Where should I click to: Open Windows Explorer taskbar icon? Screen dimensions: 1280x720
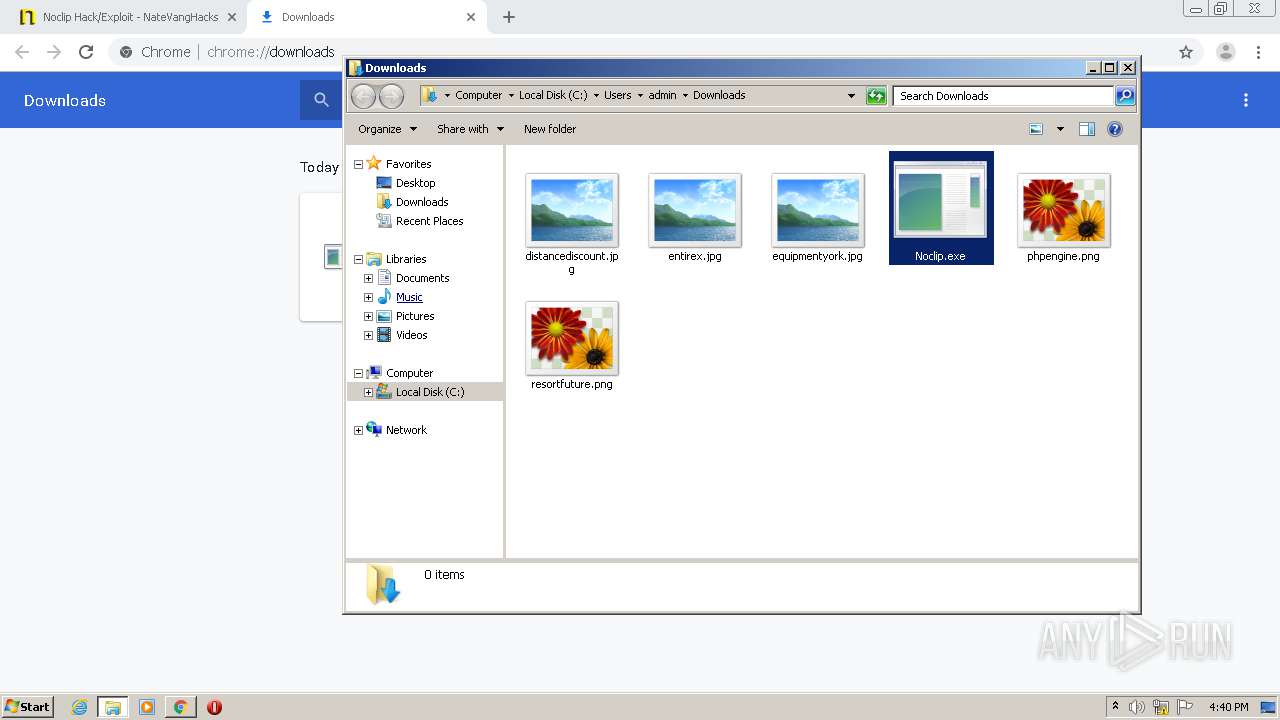[x=113, y=707]
